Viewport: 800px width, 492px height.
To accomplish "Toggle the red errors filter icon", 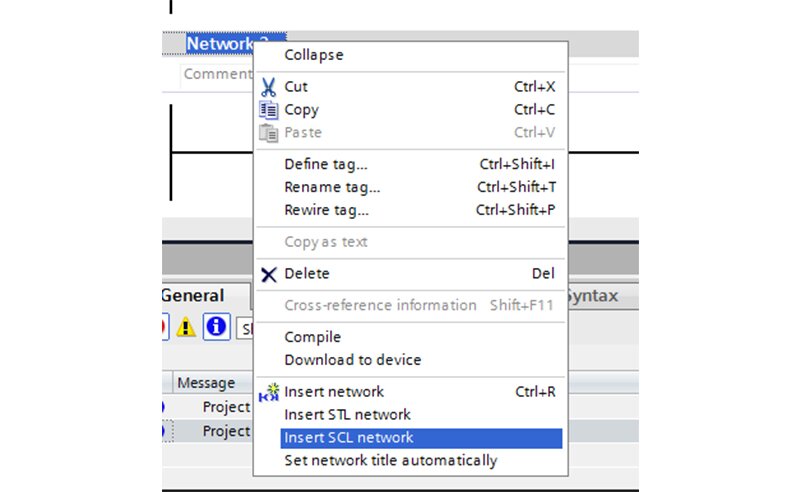I will click(165, 327).
